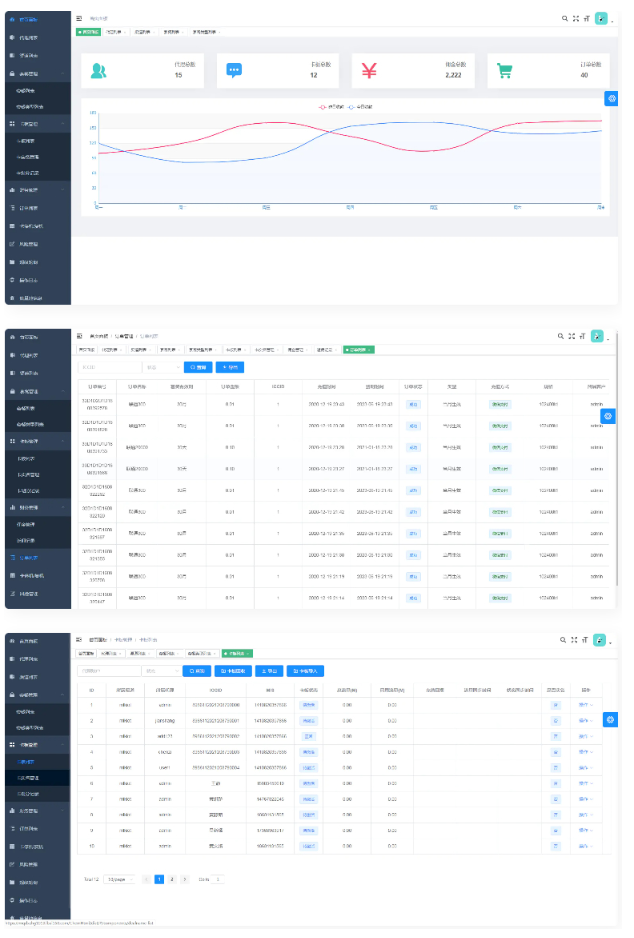634x938 pixels.
Task: Select the green active tab in the dashboard tab bar
Action: [x=89, y=32]
